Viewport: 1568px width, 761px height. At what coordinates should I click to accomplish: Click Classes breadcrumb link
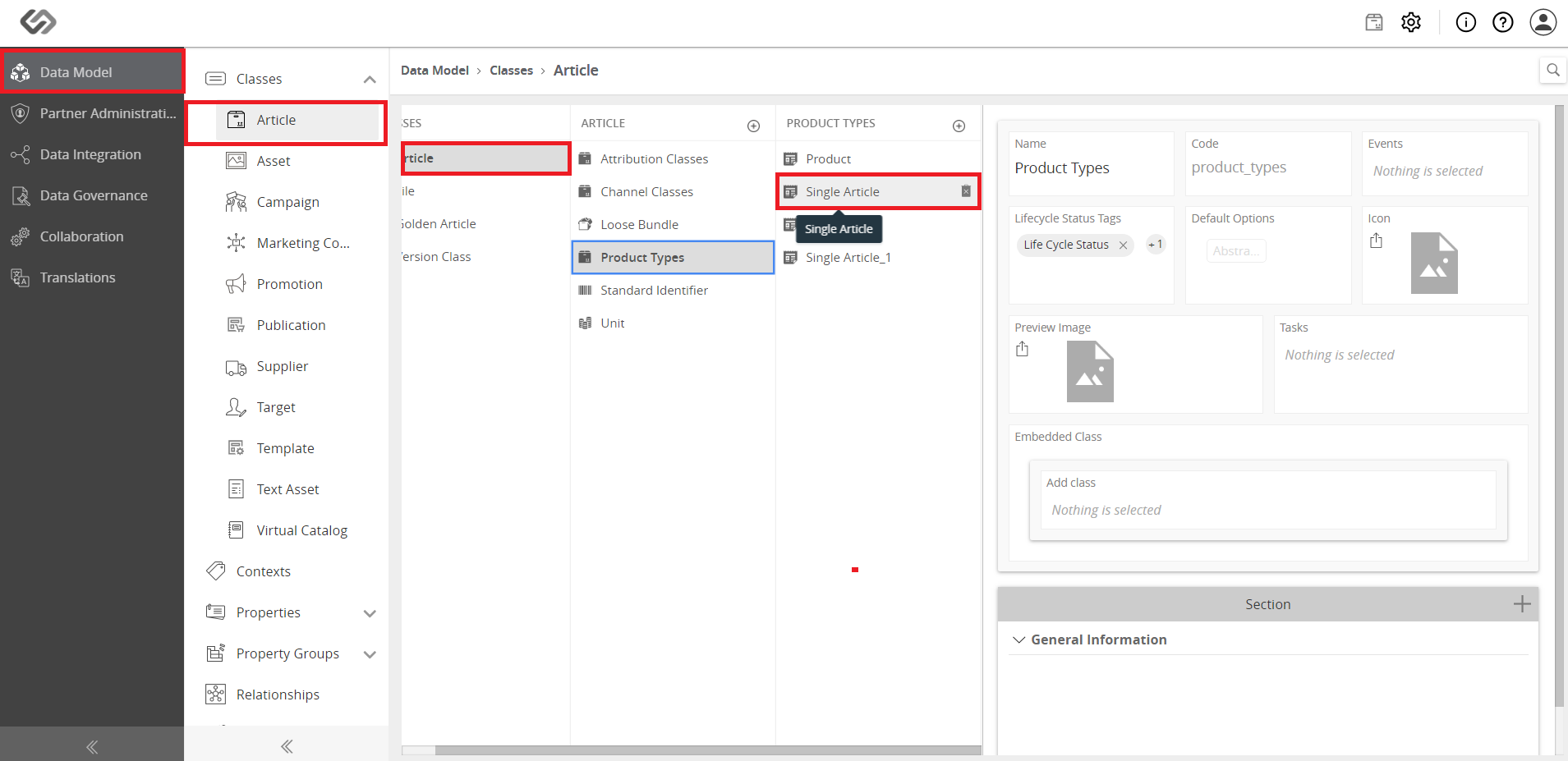click(x=511, y=71)
